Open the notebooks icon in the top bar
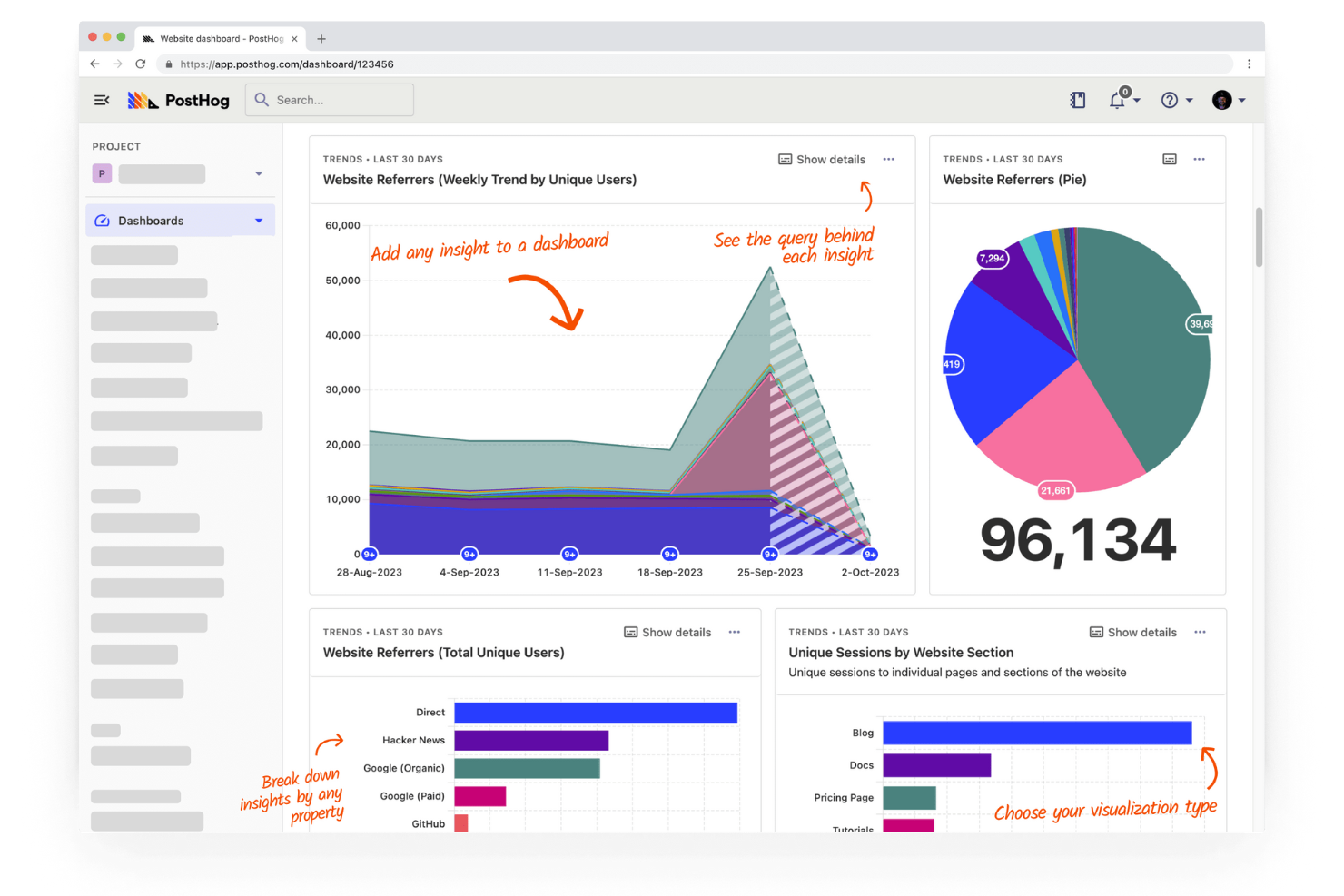 [1078, 100]
